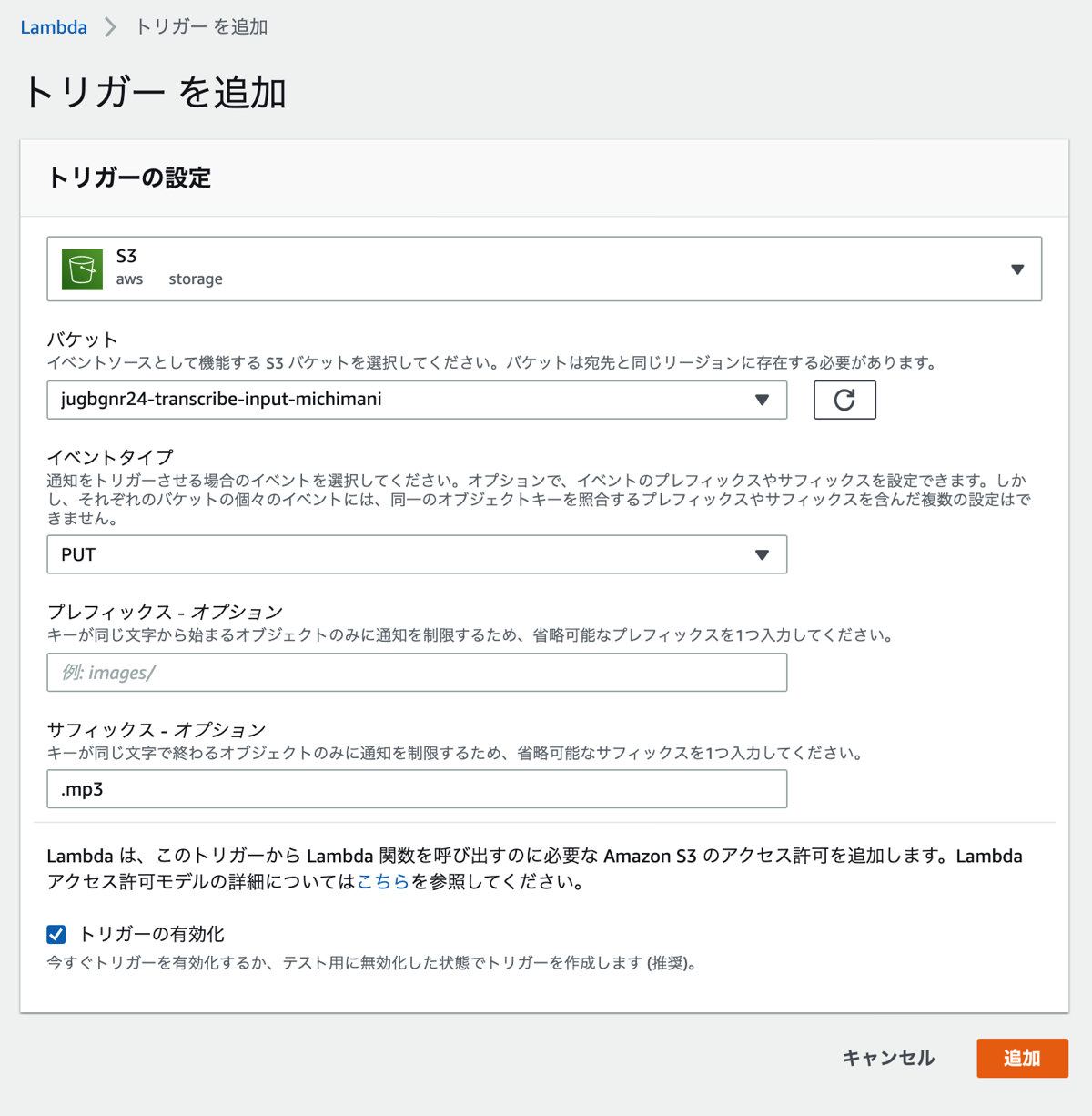Click the トリガーの有効化 label text
This screenshot has width=1092, height=1116.
click(x=151, y=934)
